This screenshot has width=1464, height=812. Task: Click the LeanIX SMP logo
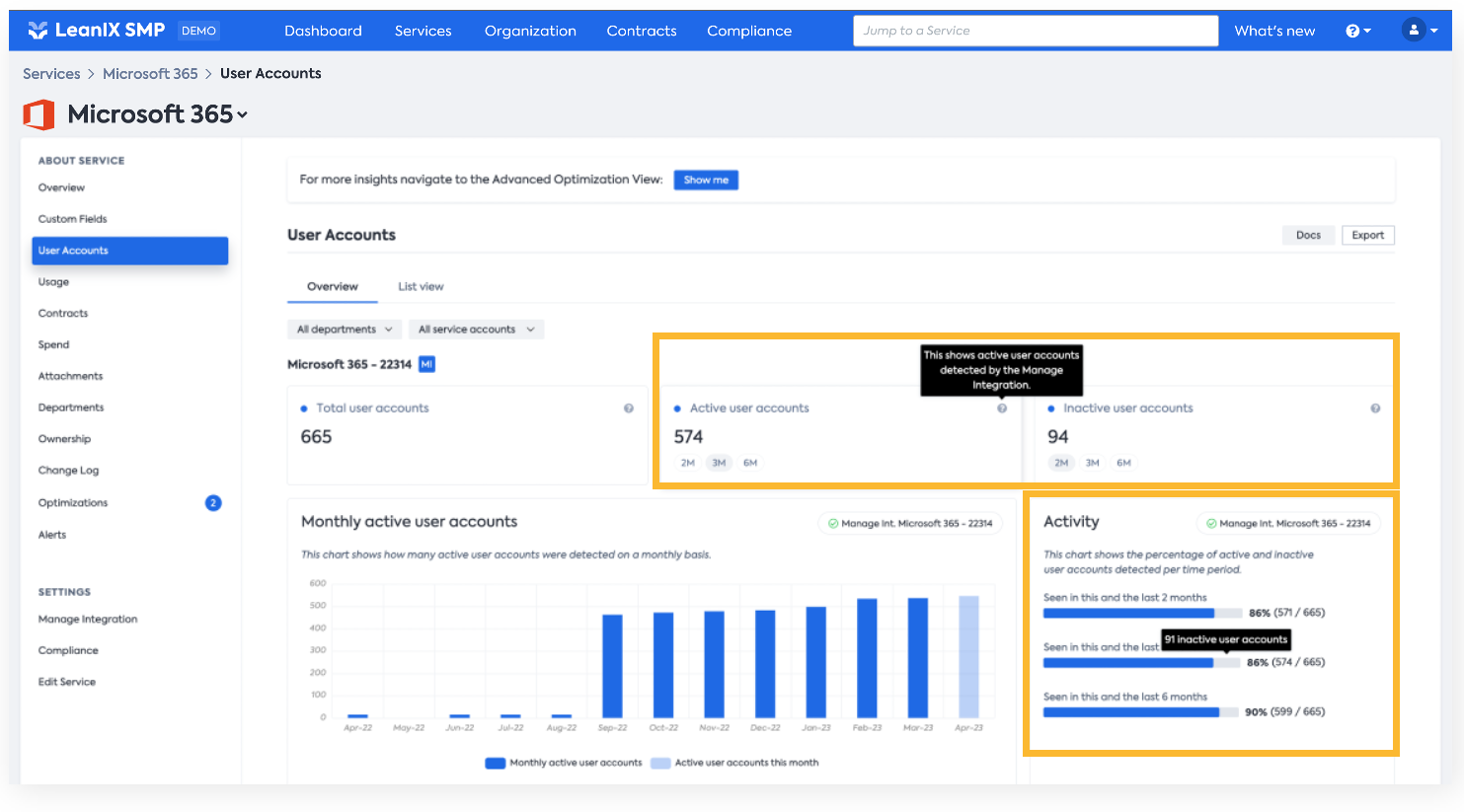(96, 30)
